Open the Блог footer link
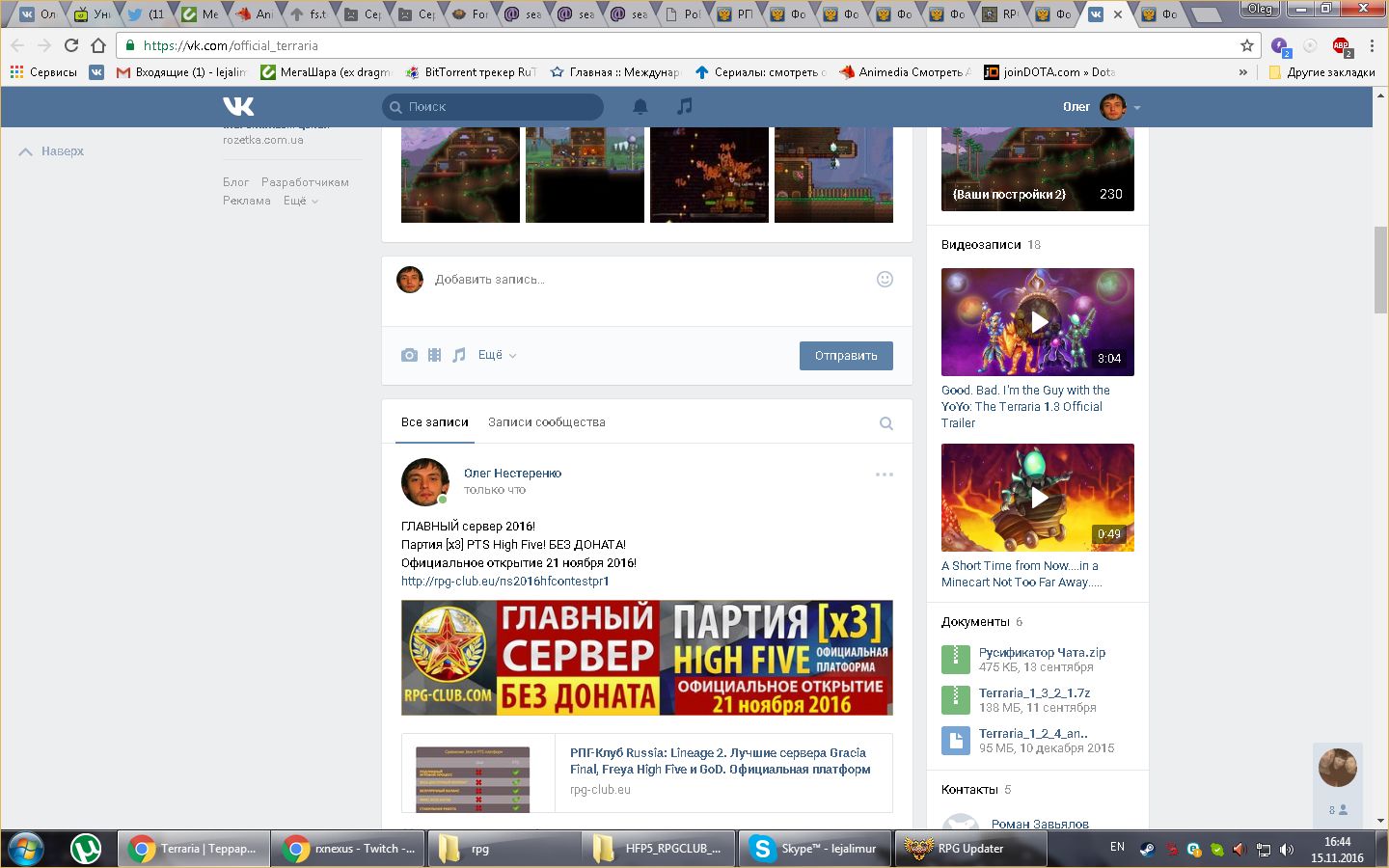 [x=235, y=182]
